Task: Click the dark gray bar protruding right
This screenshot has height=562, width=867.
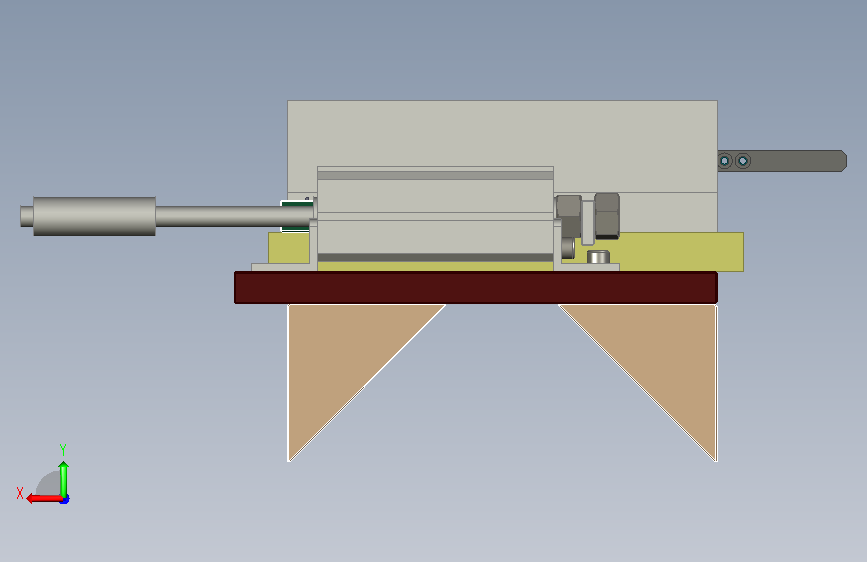Action: (782, 161)
